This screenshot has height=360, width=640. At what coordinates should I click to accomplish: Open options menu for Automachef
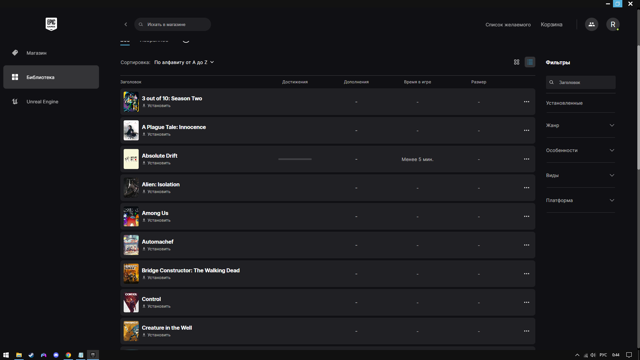click(527, 245)
